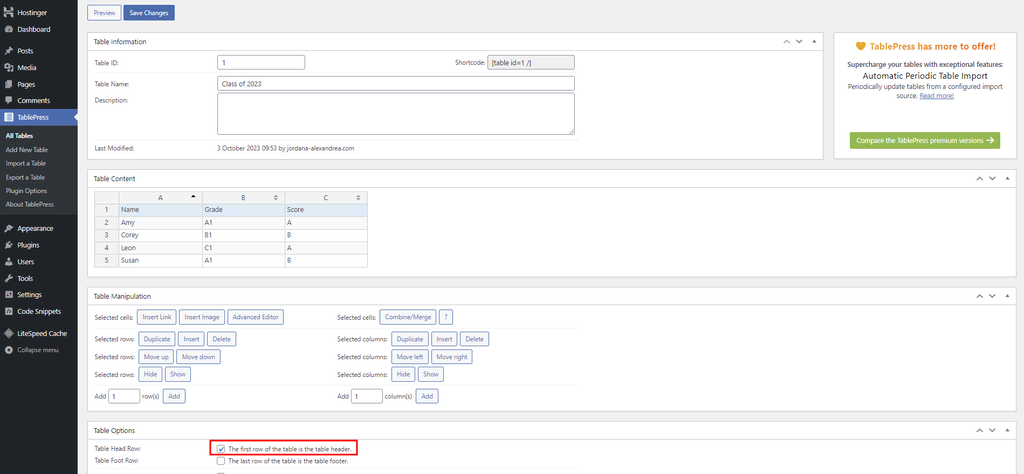Open Tools via the wrench icon
Viewport: 1024px width, 474px height.
(8, 279)
